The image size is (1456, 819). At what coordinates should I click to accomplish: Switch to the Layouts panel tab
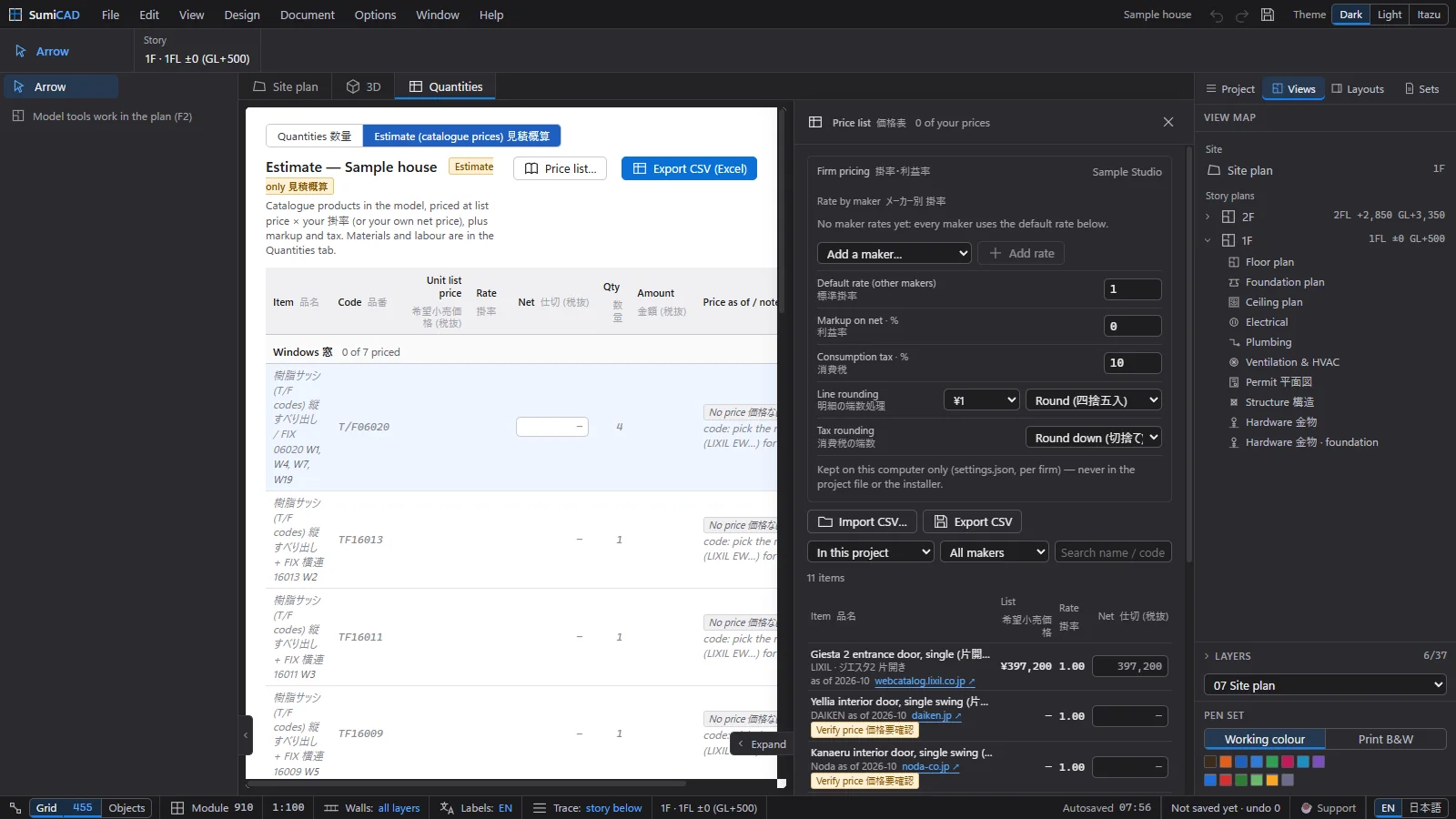point(1357,88)
